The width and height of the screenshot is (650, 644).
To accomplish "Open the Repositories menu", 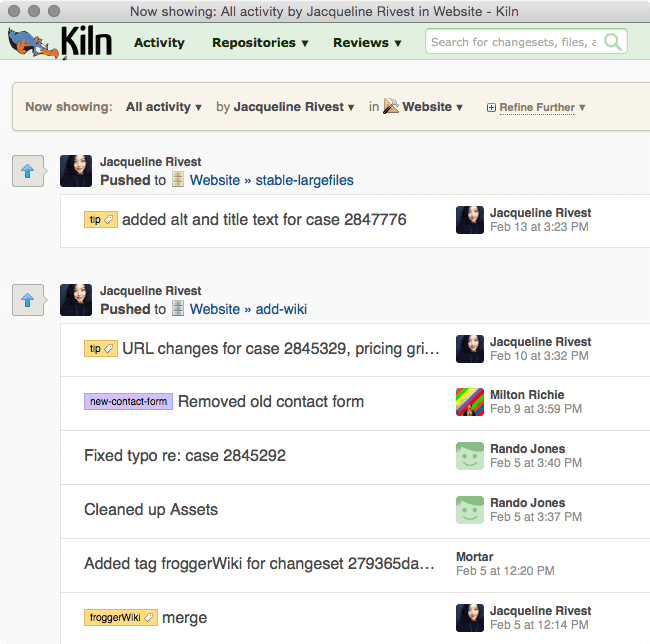I will pyautogui.click(x=260, y=43).
